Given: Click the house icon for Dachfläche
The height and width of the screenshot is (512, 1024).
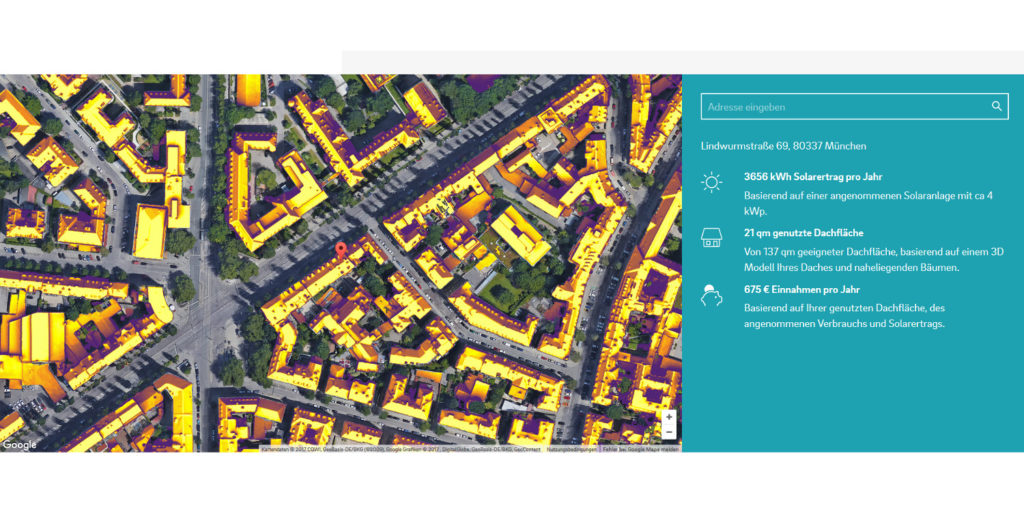Looking at the screenshot, I should 711,238.
